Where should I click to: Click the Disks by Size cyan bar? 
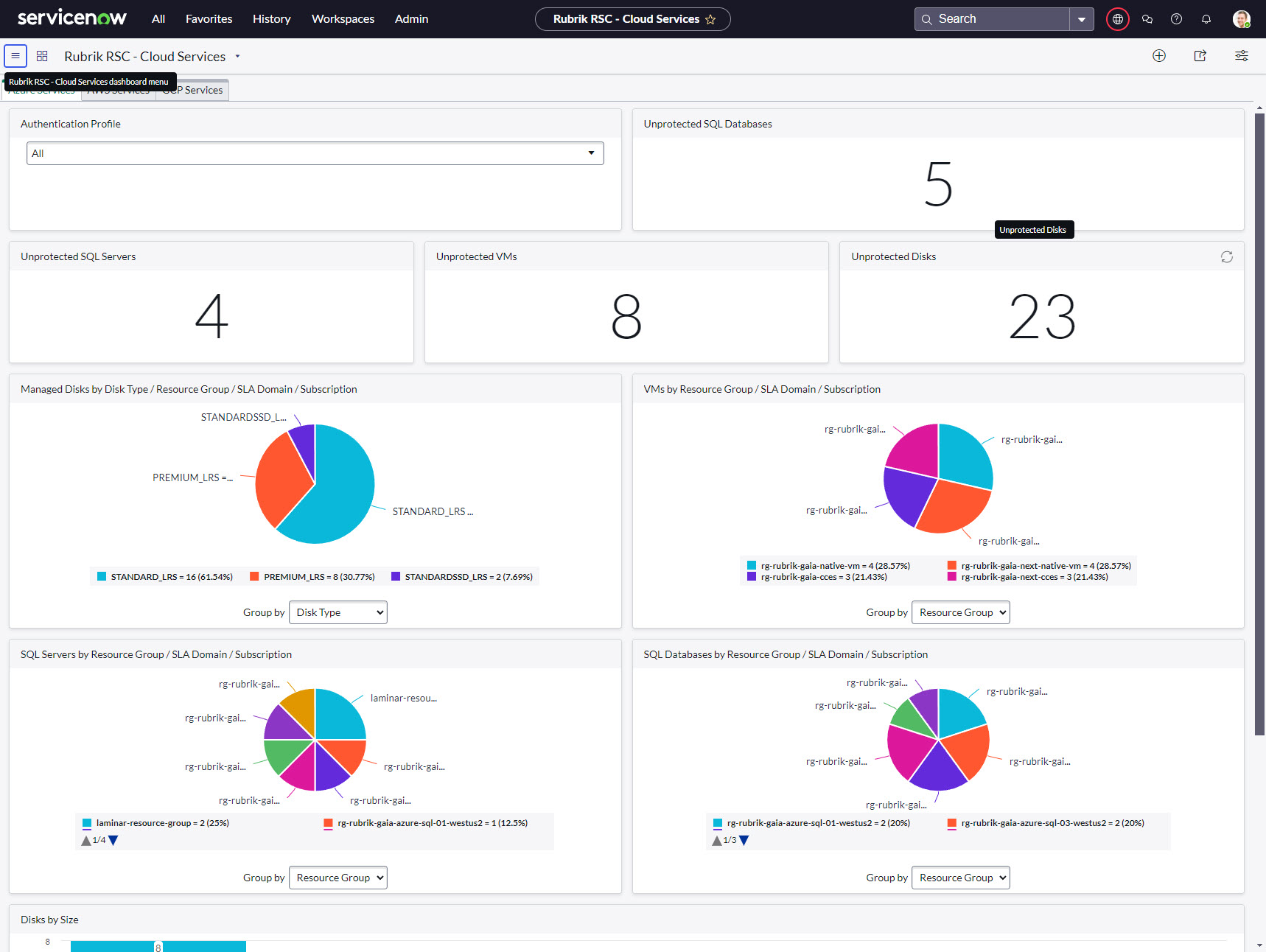[158, 946]
